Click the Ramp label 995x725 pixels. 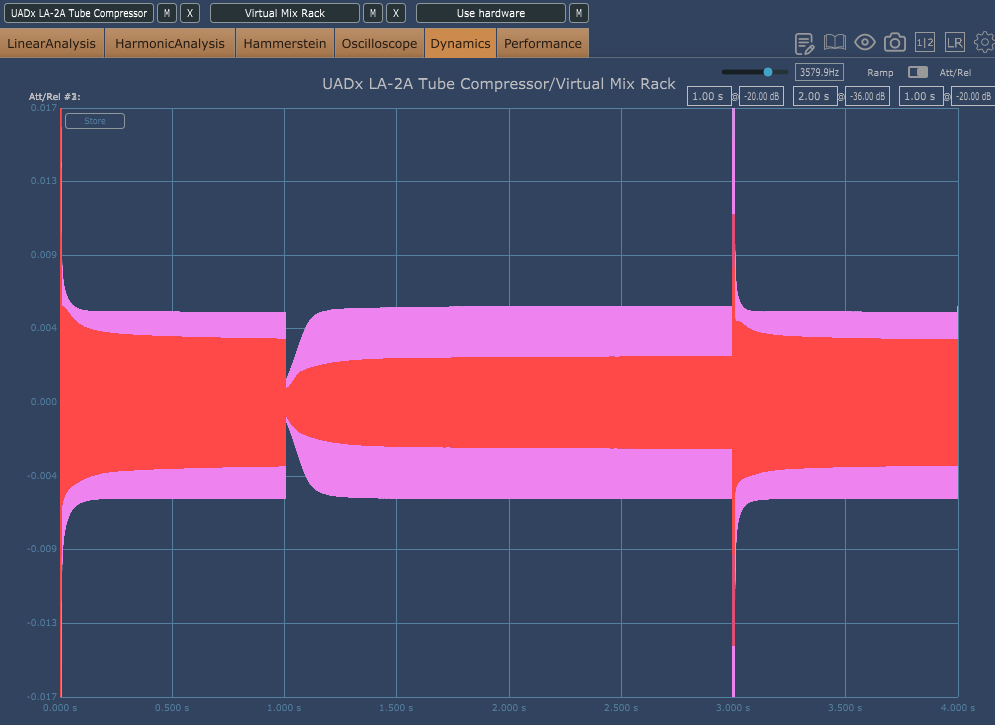[x=880, y=73]
